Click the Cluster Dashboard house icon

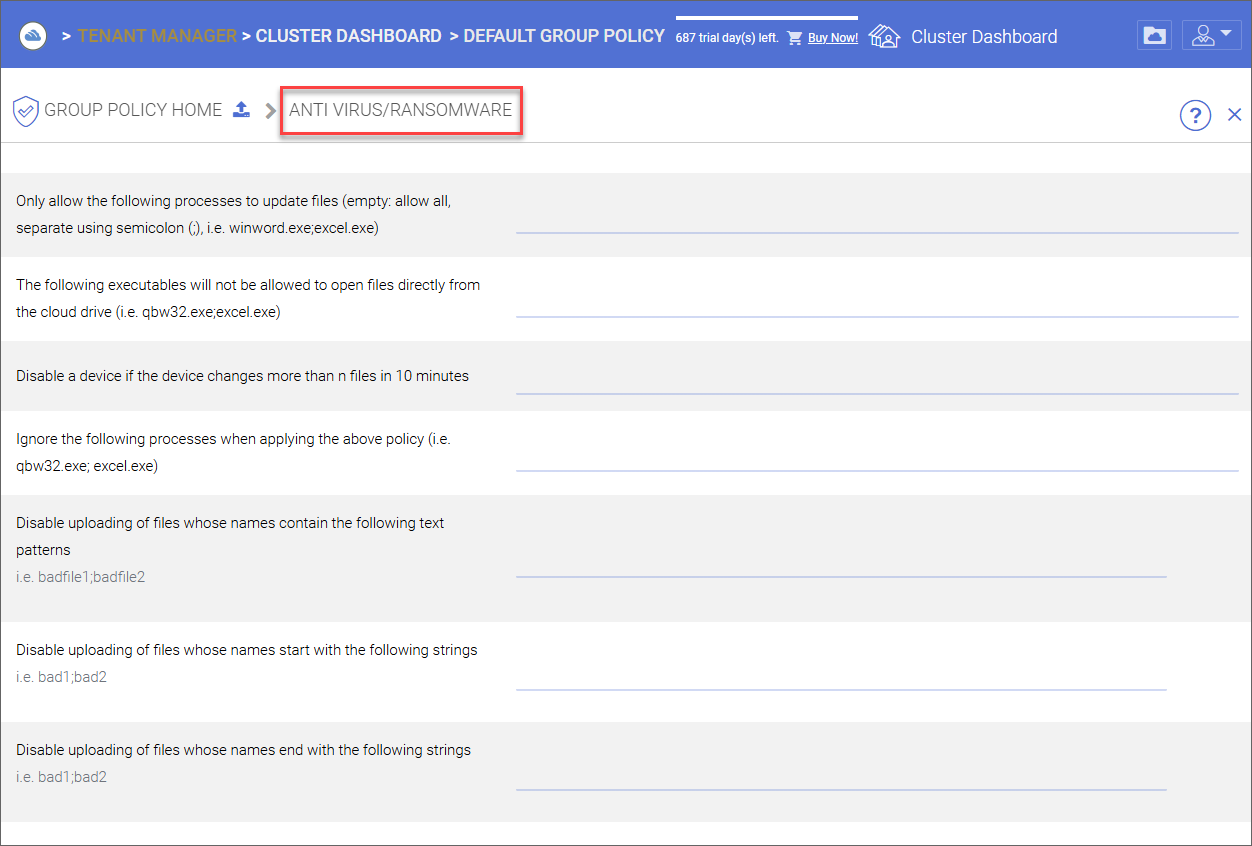(x=884, y=36)
